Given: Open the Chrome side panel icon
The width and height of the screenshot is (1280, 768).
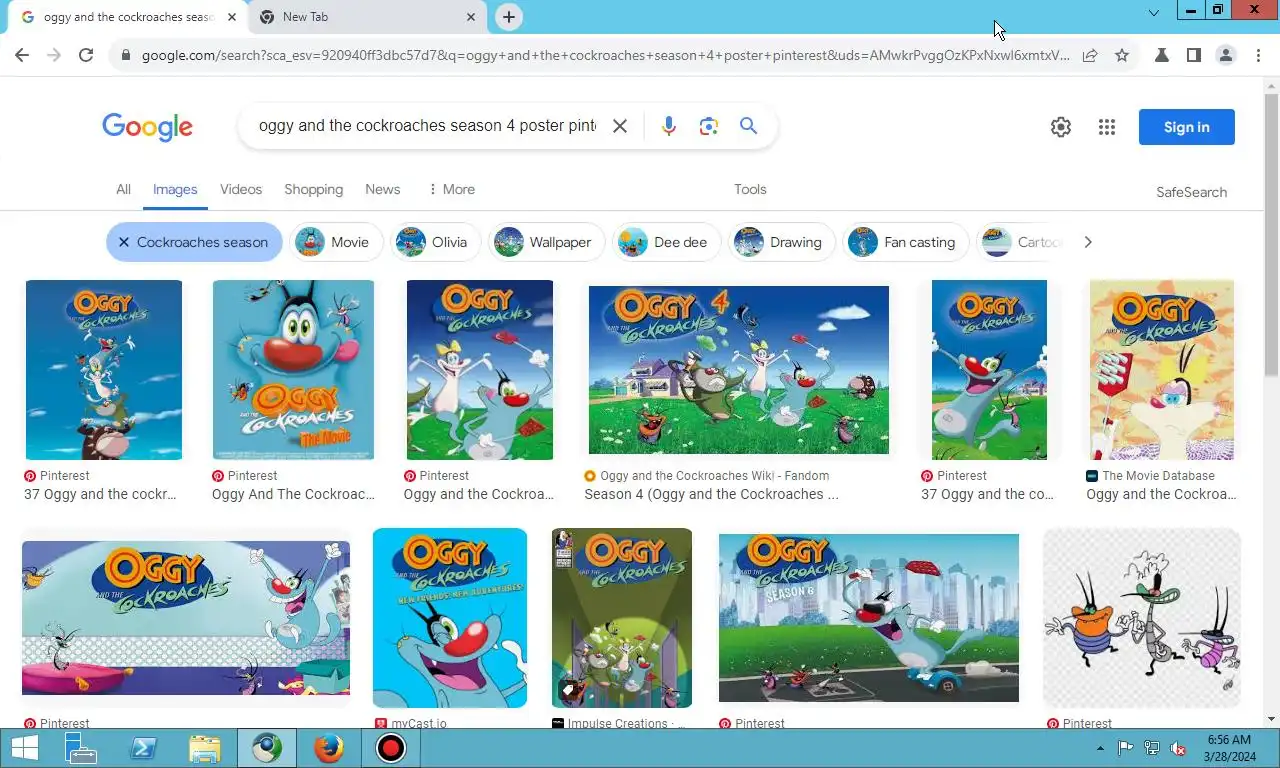Looking at the screenshot, I should pos(1193,56).
